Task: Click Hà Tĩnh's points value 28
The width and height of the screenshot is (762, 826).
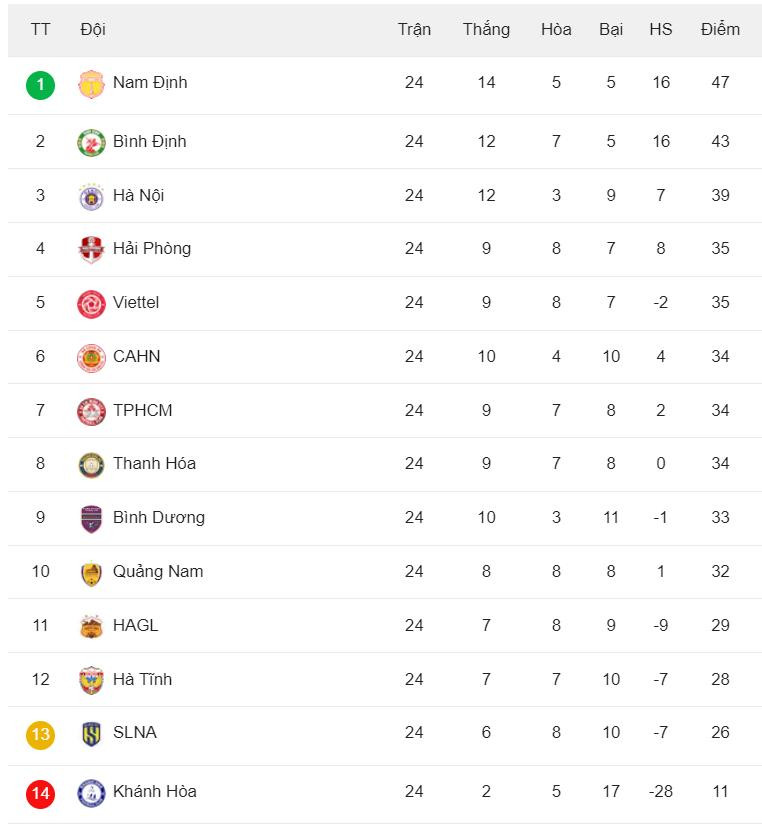Action: (720, 679)
